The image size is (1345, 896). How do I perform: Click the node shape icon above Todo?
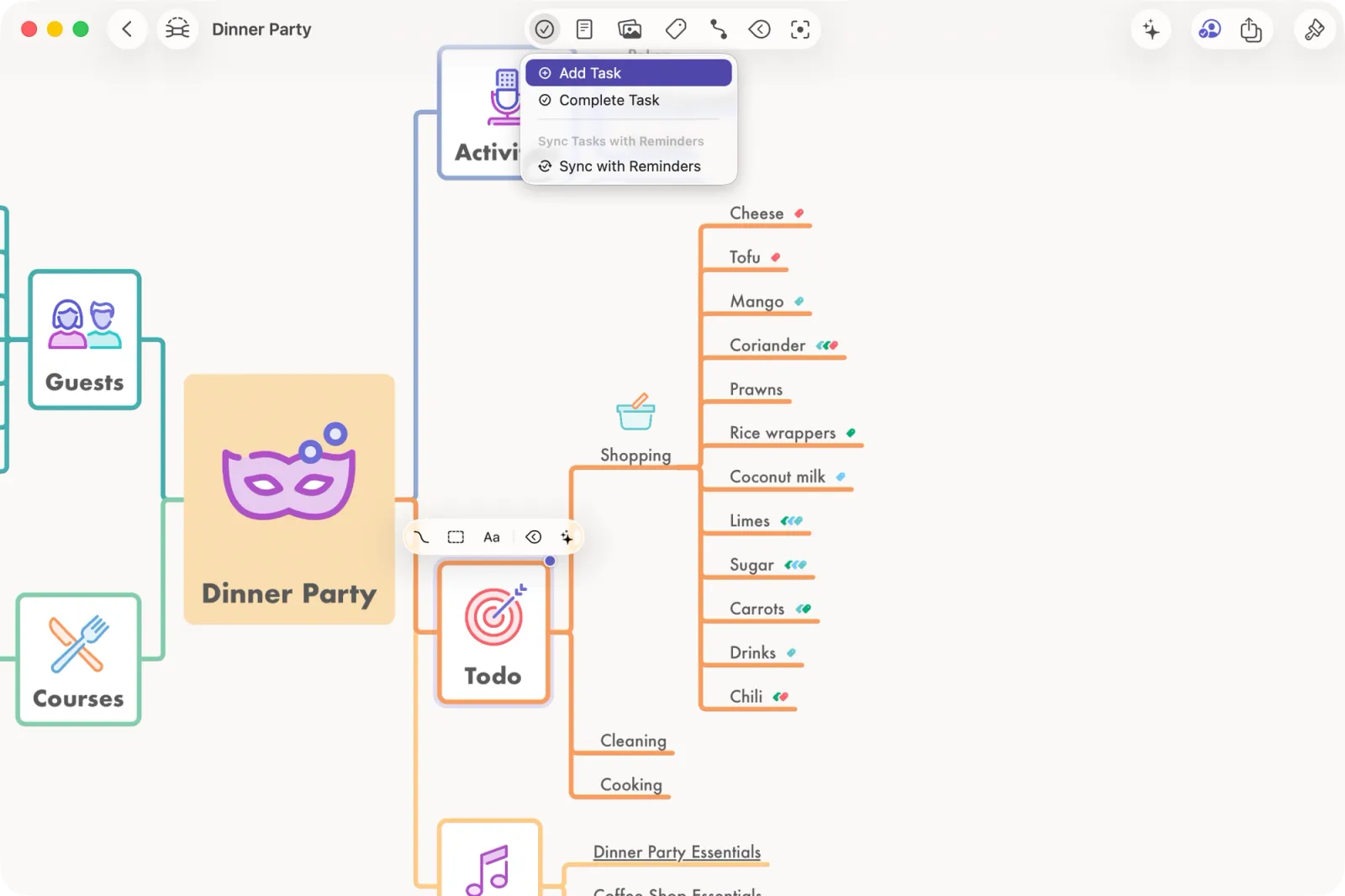tap(456, 537)
